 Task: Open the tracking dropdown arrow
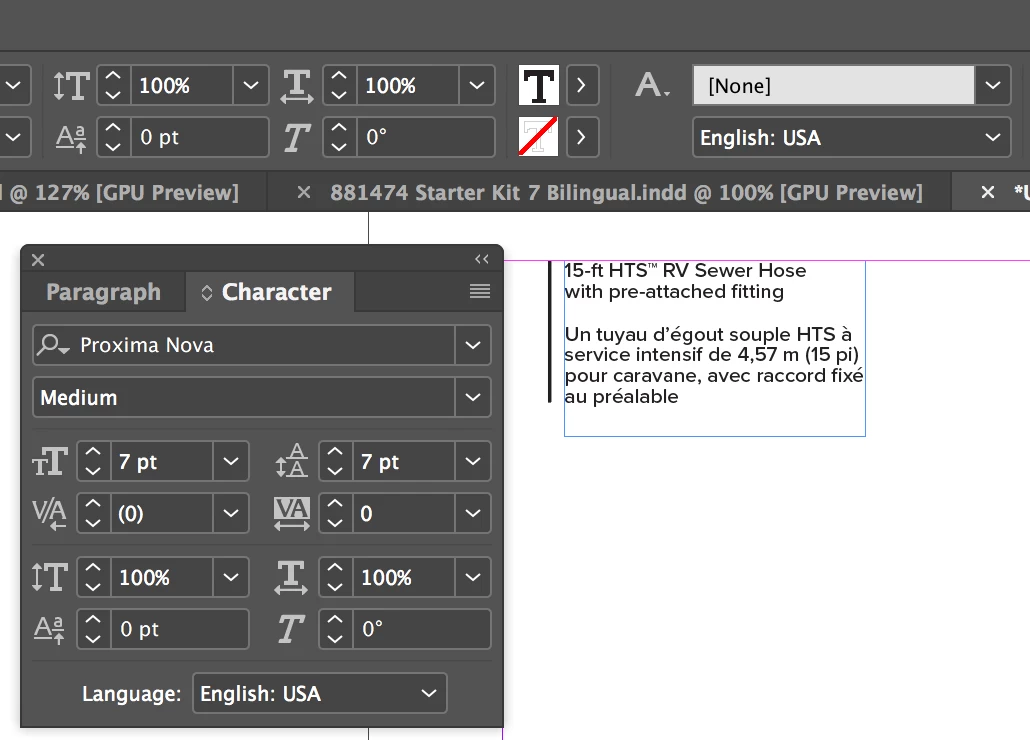pos(472,513)
